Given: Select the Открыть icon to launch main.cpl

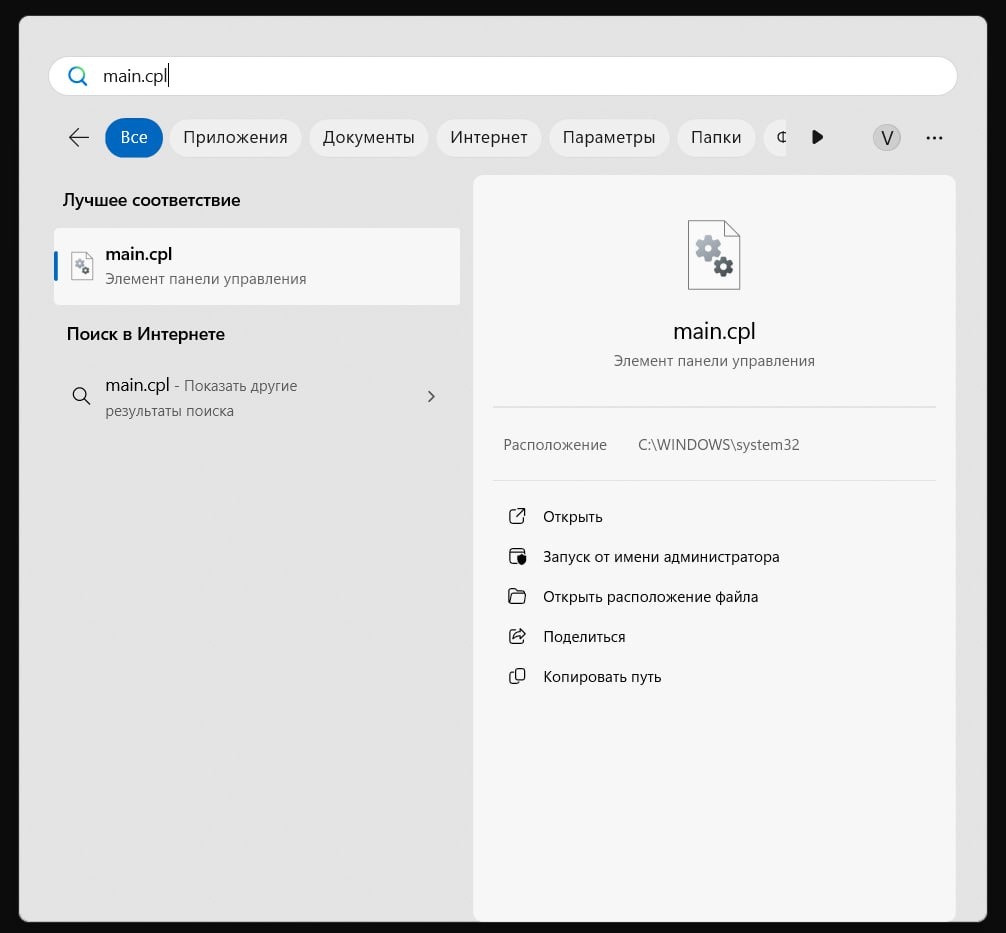Looking at the screenshot, I should [x=517, y=516].
